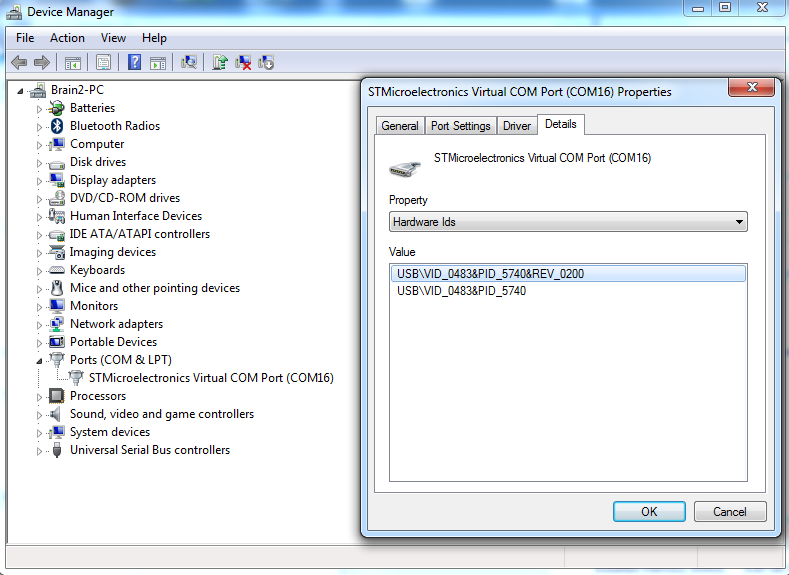Screen dimensions: 789x575
Task: Select the System devices tree item
Action: coord(110,432)
